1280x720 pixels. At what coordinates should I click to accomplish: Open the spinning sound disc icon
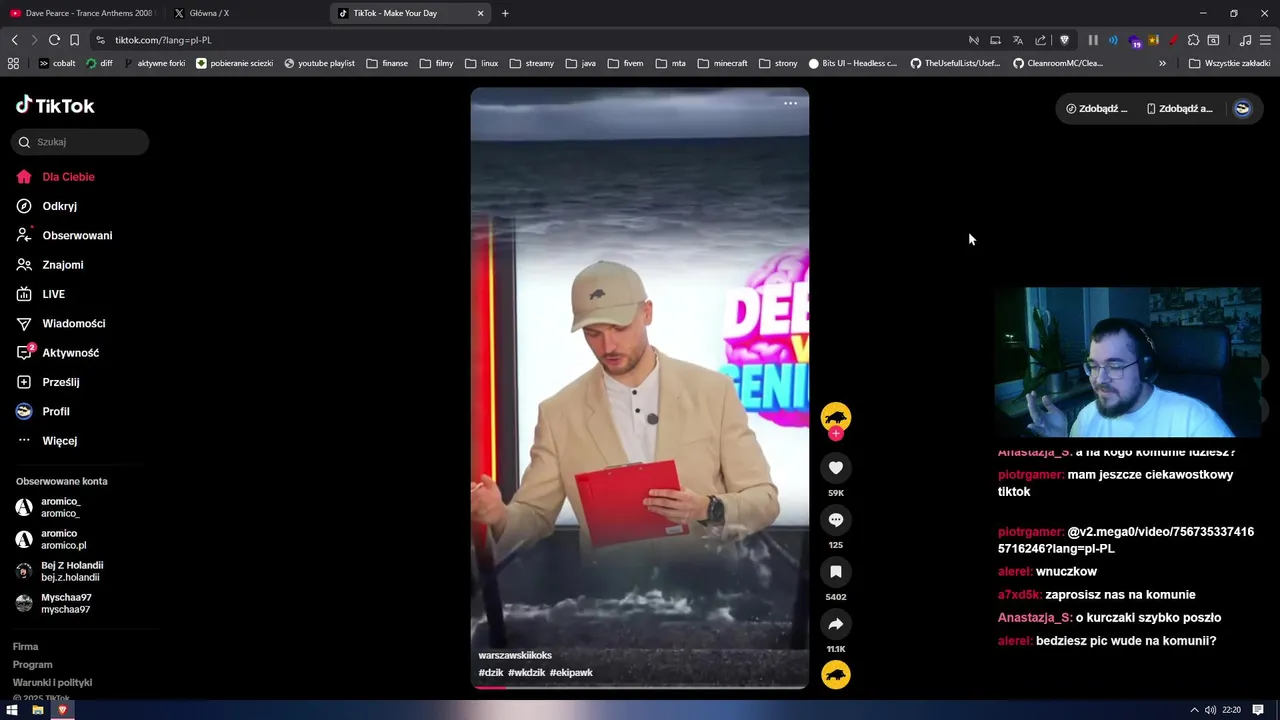[x=836, y=675]
